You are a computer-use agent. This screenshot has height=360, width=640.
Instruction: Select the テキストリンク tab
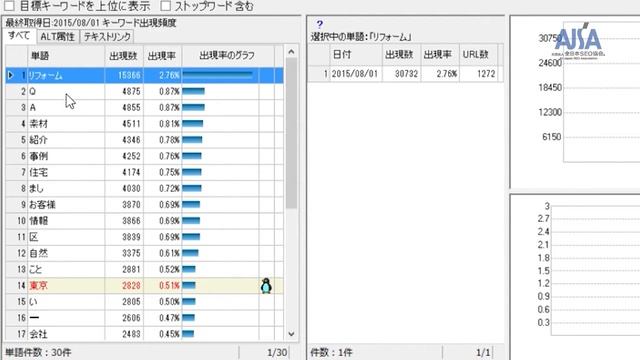(107, 37)
